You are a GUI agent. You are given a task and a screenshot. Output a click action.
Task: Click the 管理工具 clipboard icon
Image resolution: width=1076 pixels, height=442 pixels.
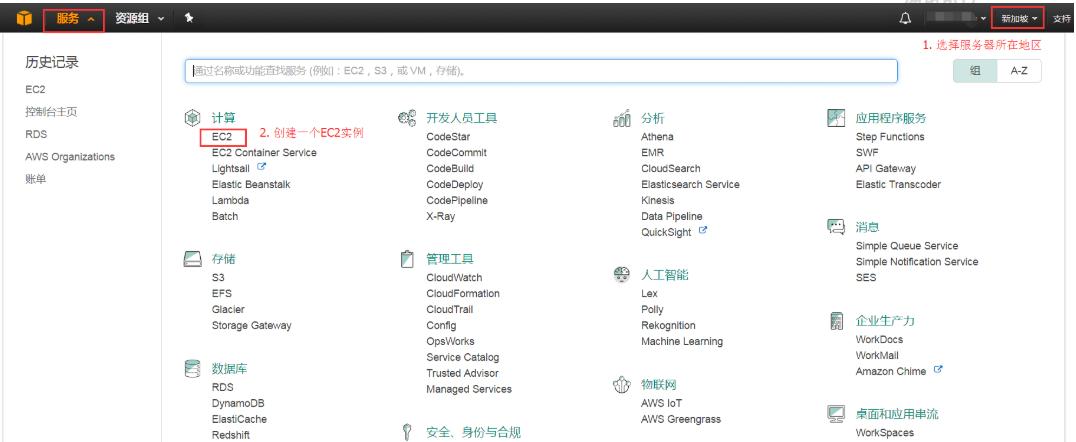(407, 259)
